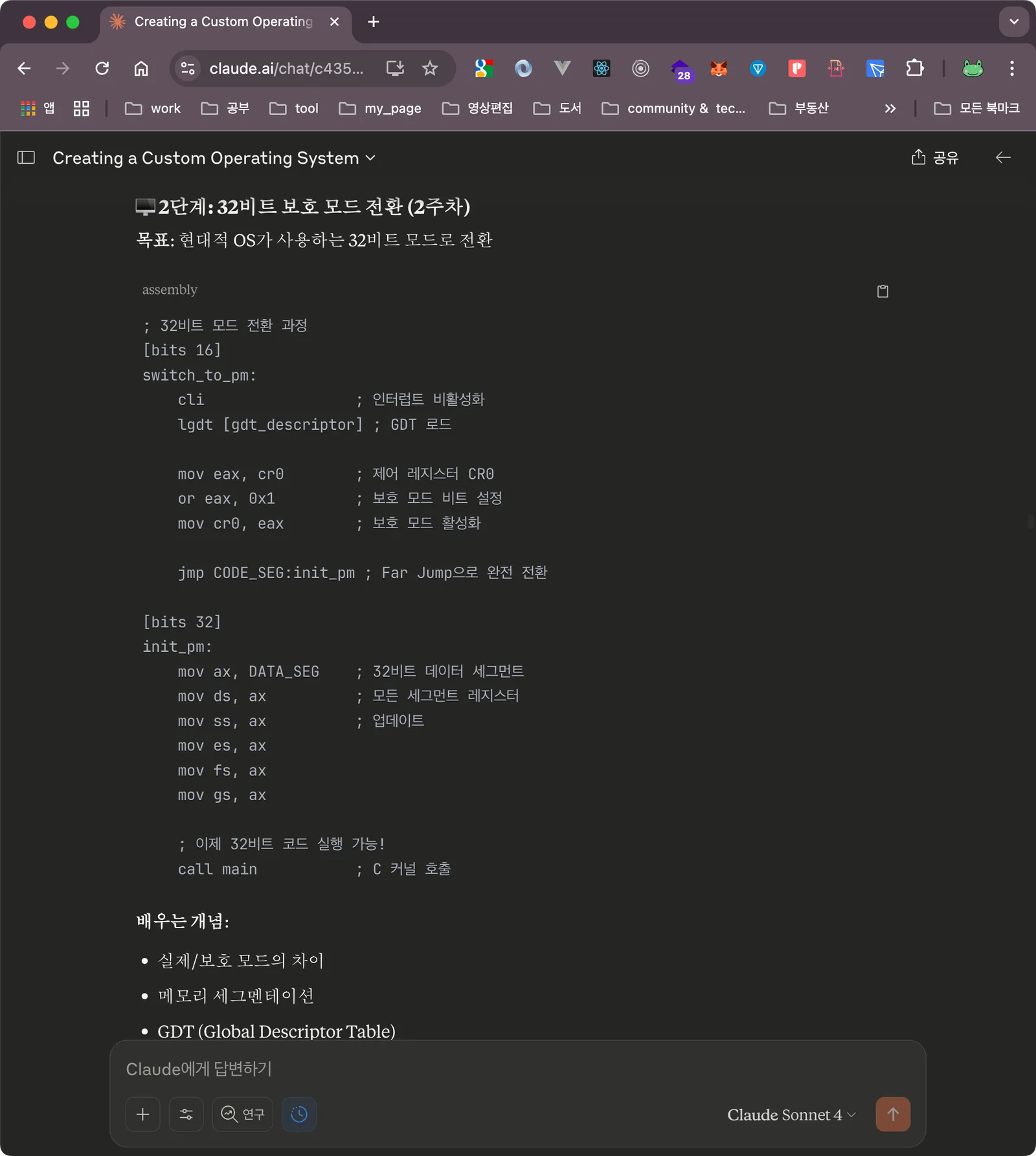Bookmark this page with the star
The height and width of the screenshot is (1156, 1036).
pyautogui.click(x=430, y=69)
